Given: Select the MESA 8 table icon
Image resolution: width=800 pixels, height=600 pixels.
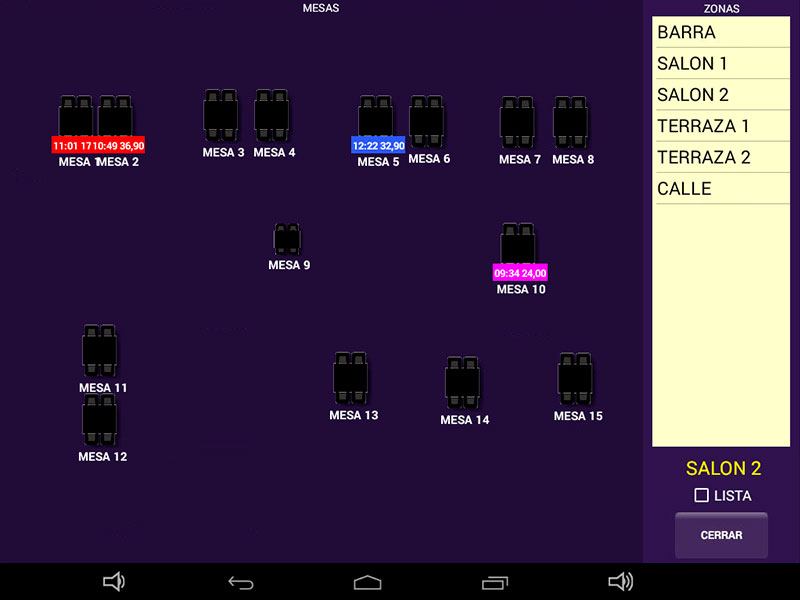Looking at the screenshot, I should click(570, 122).
